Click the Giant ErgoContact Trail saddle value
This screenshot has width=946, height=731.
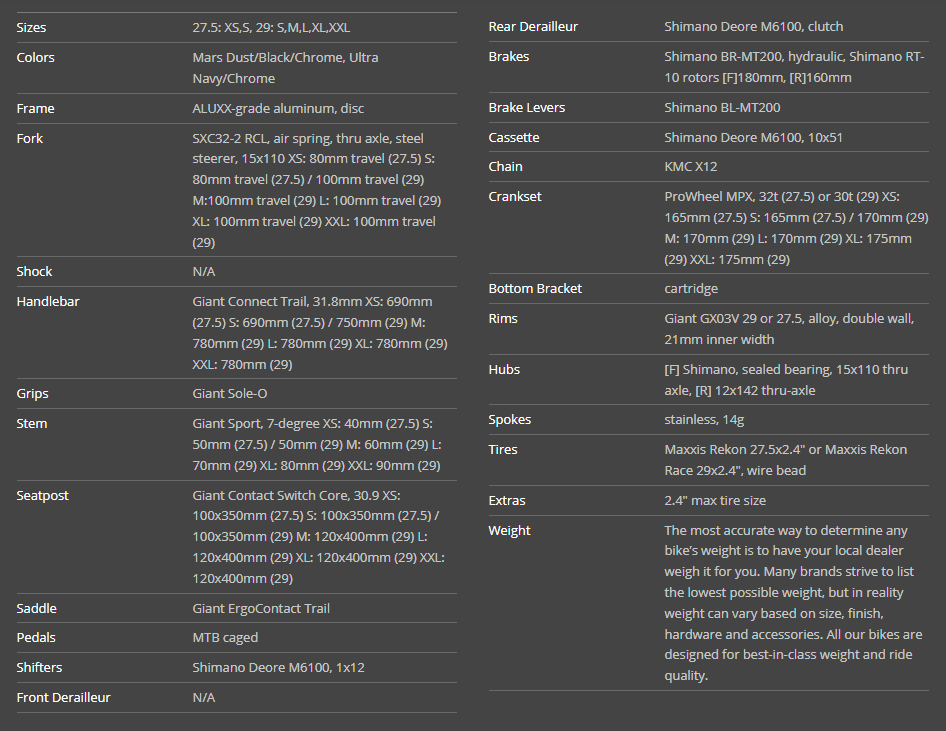[261, 608]
